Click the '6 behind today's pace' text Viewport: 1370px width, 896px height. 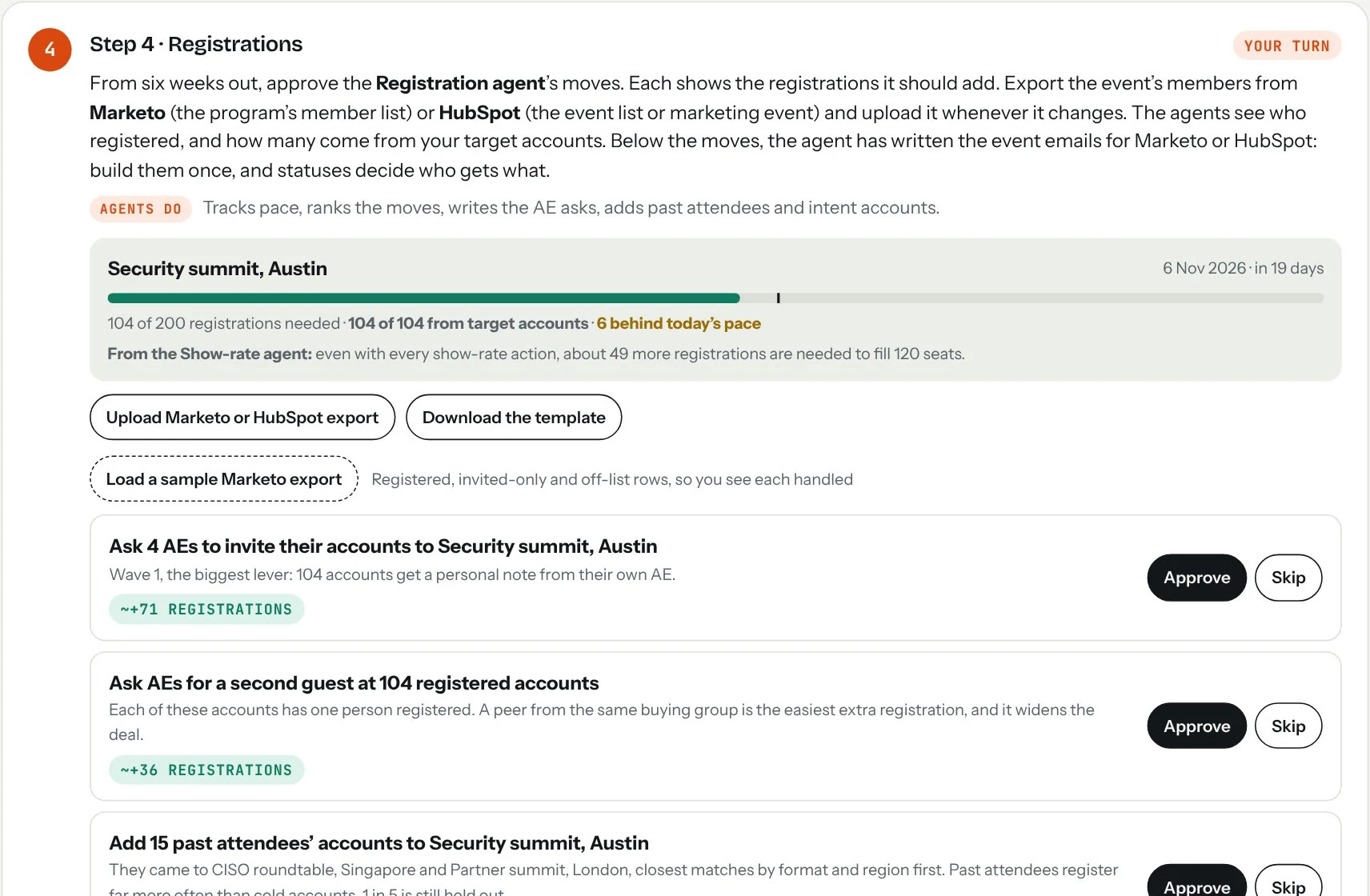pyautogui.click(x=679, y=323)
